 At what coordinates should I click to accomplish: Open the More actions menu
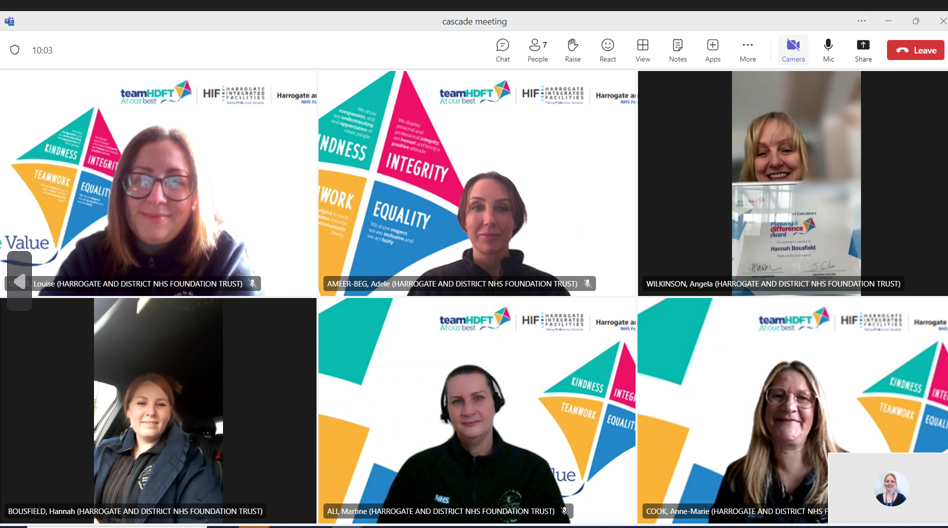747,50
